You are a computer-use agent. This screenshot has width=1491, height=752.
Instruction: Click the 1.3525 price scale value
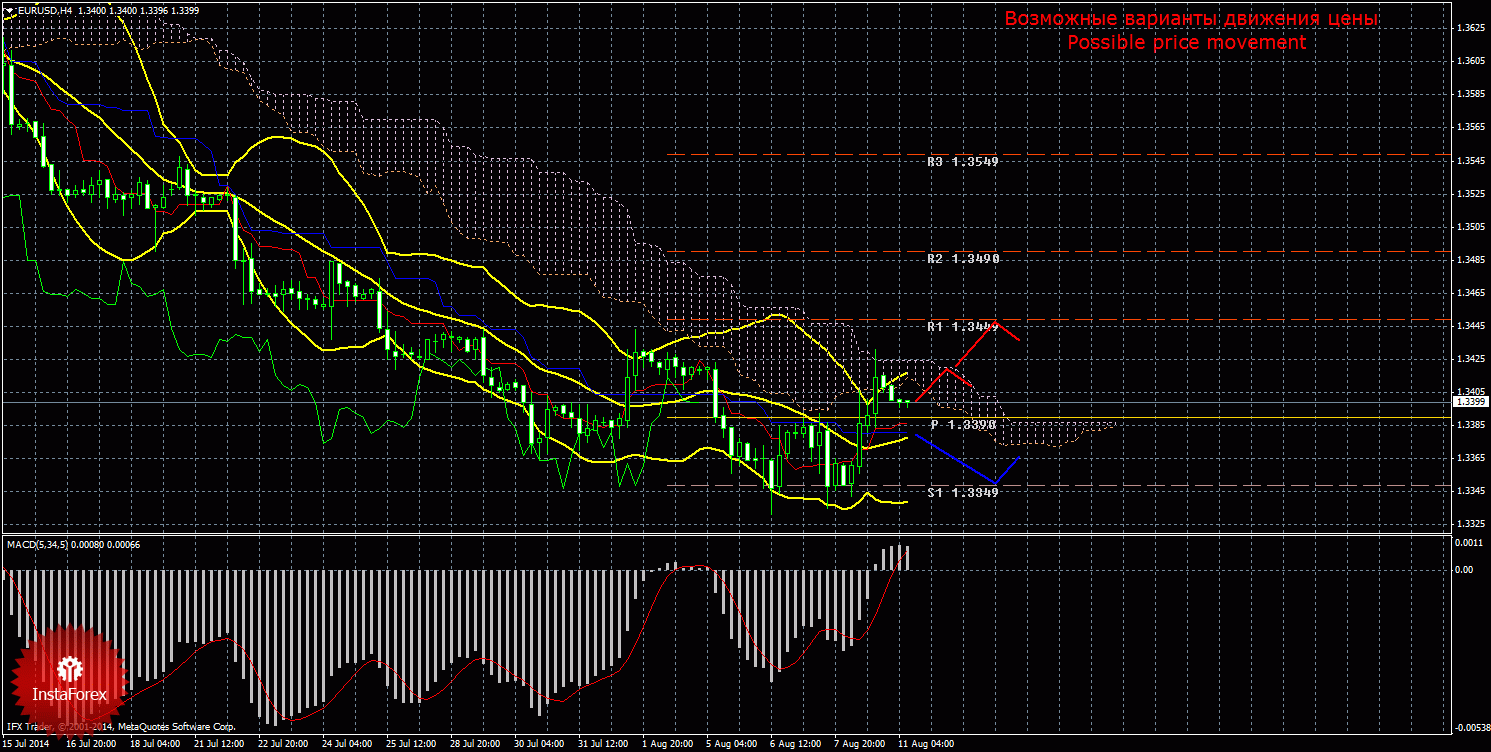(1469, 193)
